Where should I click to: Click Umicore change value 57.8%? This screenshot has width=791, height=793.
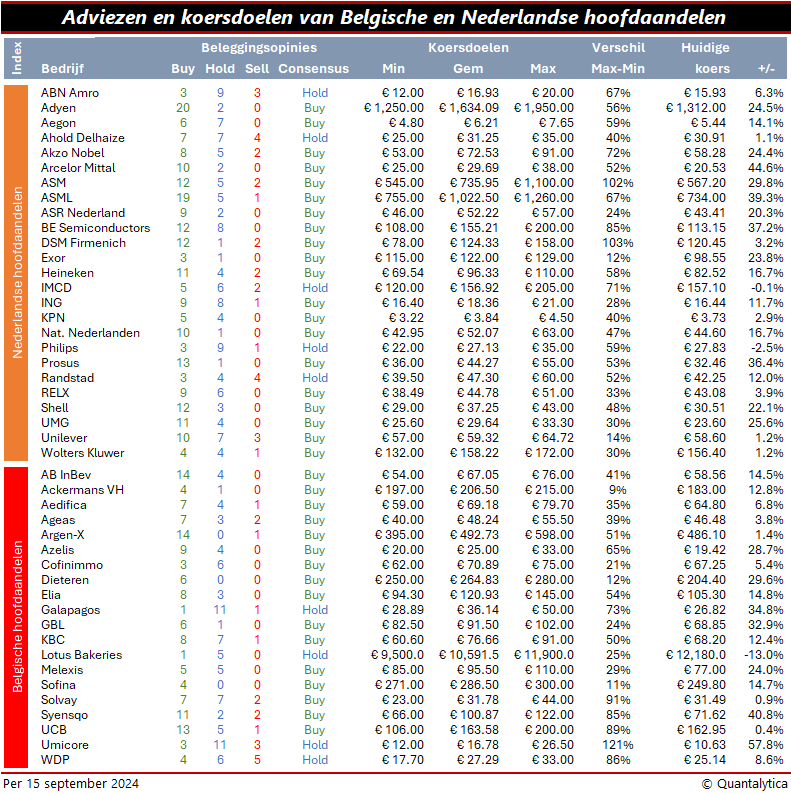click(x=766, y=745)
